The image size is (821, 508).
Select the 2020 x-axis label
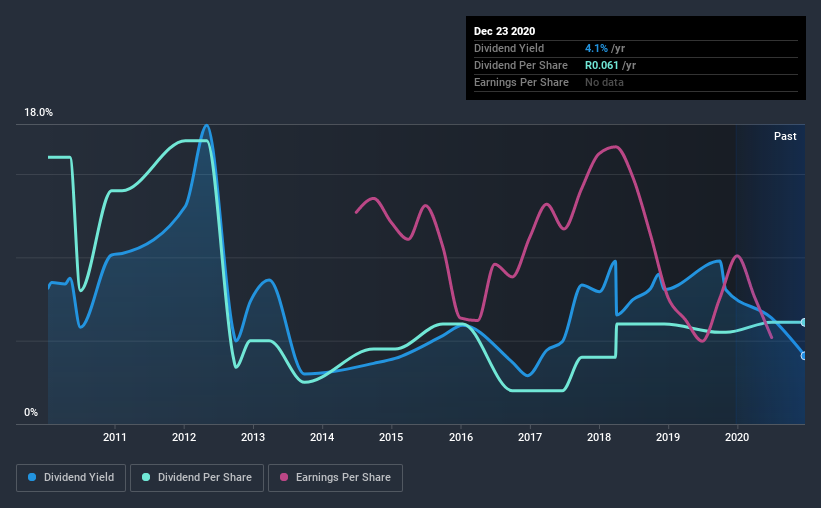tap(737, 437)
